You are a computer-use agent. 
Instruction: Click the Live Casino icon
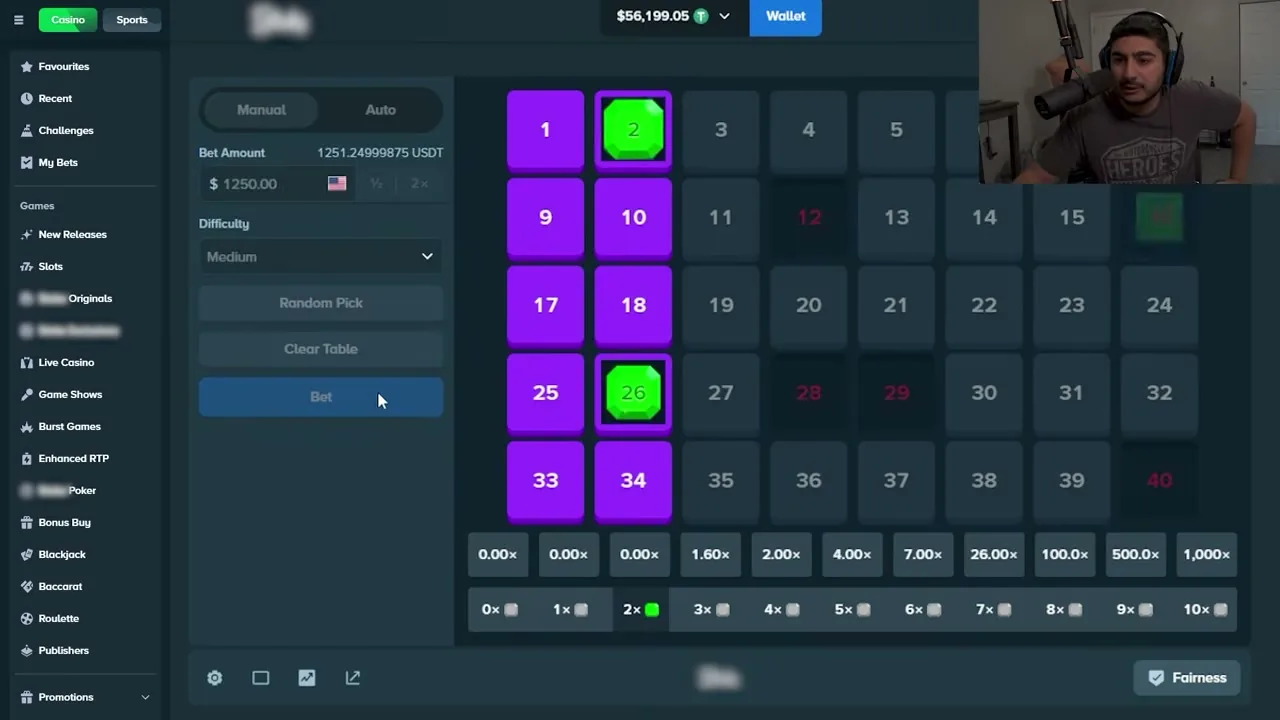pos(27,363)
